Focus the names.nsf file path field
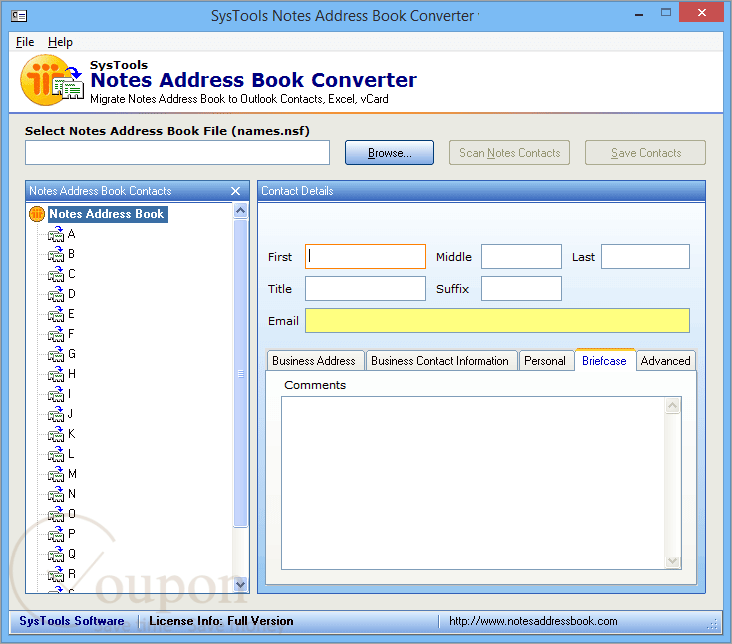The height and width of the screenshot is (644, 732). 177,153
